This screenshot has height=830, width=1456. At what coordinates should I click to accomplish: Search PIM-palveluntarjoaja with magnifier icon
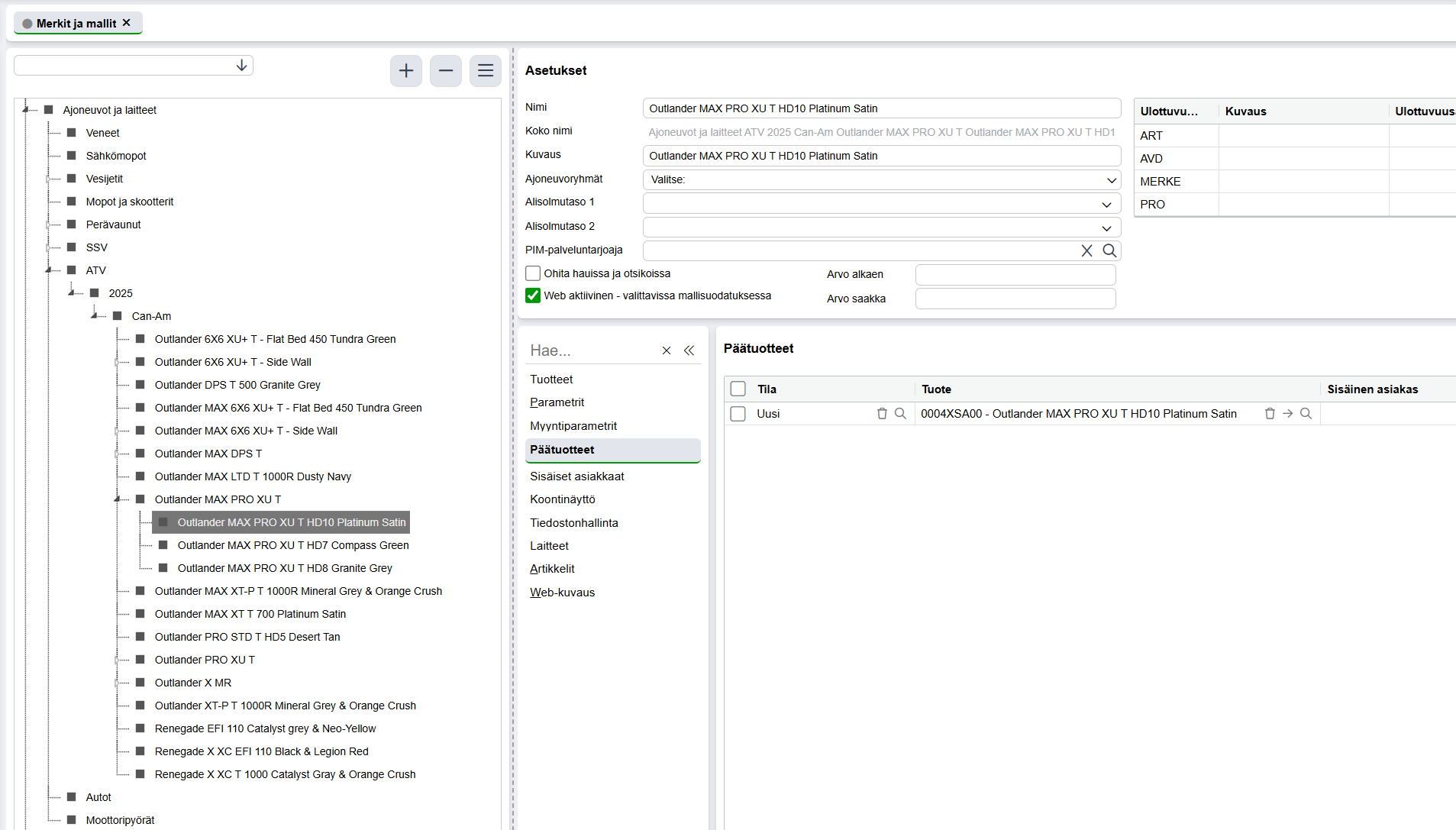[x=1109, y=250]
